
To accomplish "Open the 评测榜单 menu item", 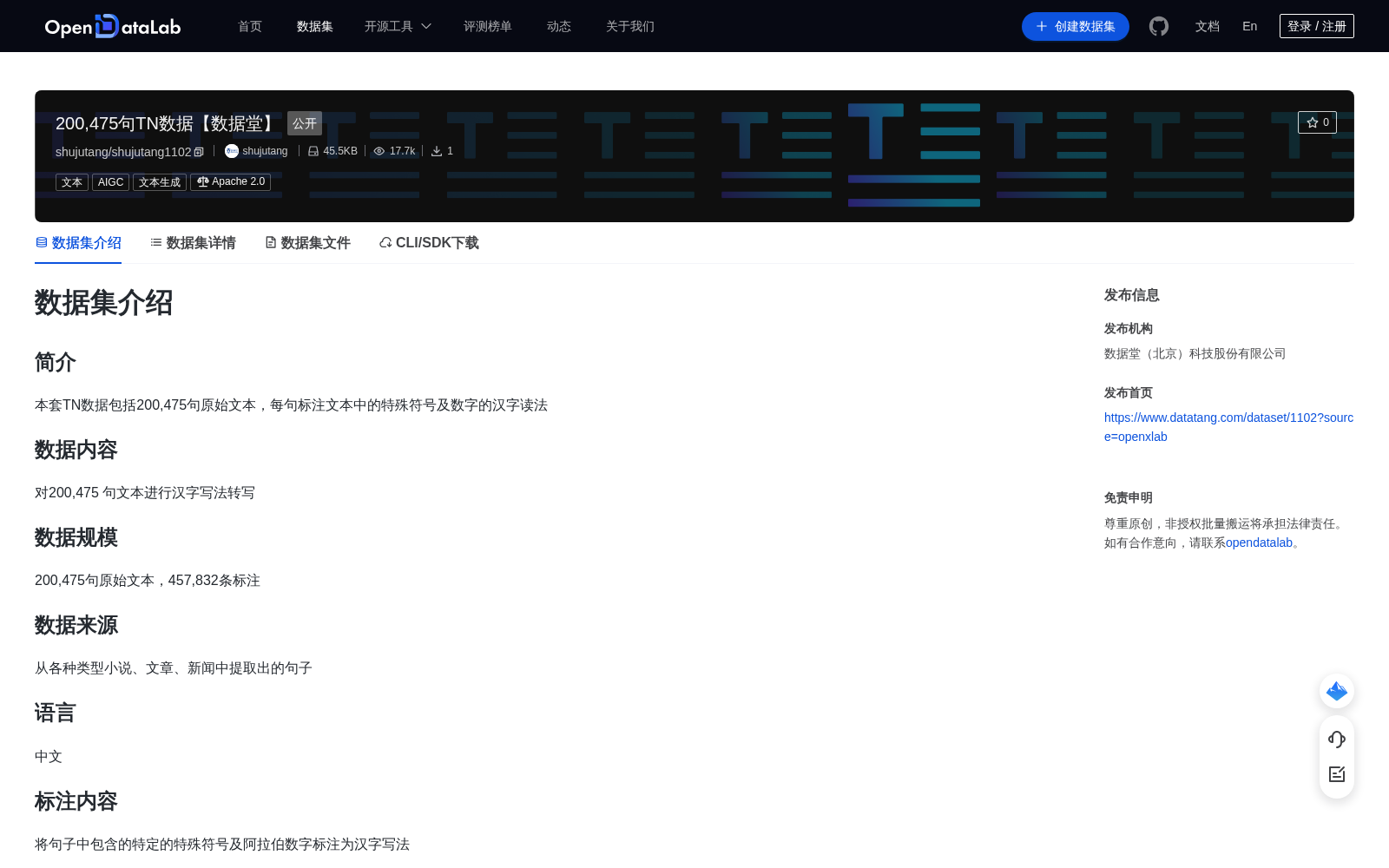I will pos(488,26).
